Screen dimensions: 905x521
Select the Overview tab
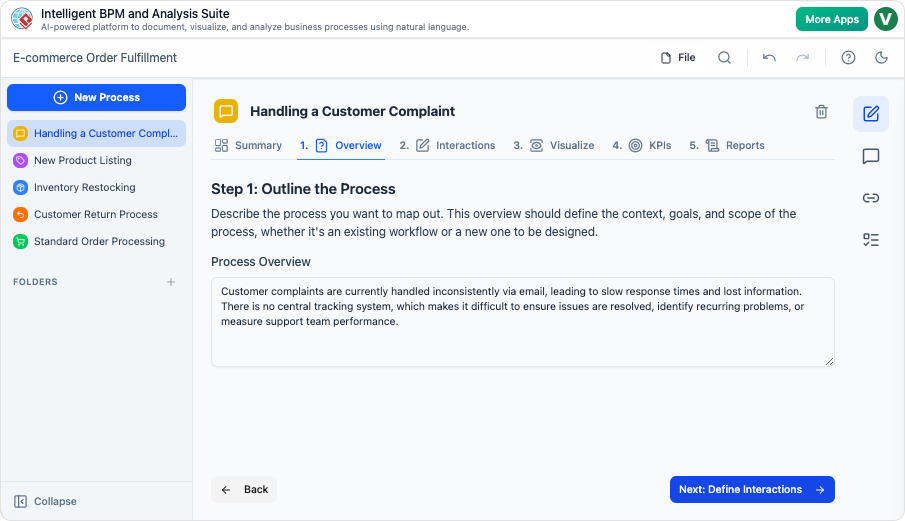click(341, 145)
